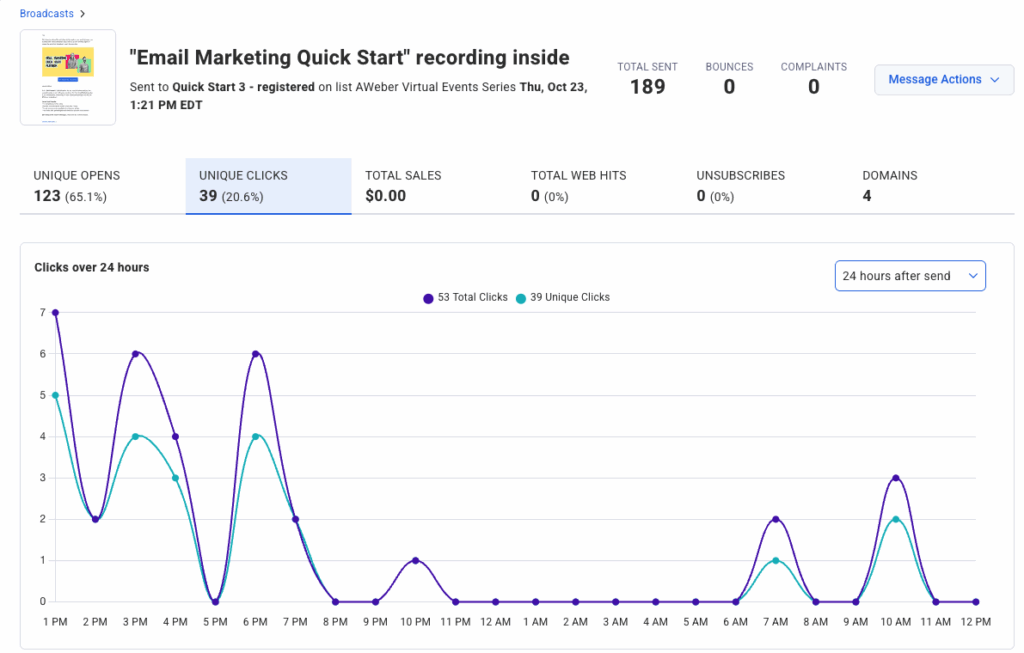Image resolution: width=1024 pixels, height=653 pixels.
Task: Click the 10 PM data point
Action: pyautogui.click(x=415, y=560)
